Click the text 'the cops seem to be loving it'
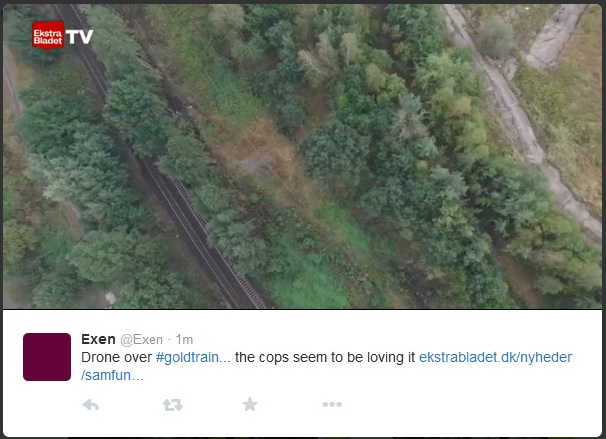The image size is (606, 439). [325, 357]
